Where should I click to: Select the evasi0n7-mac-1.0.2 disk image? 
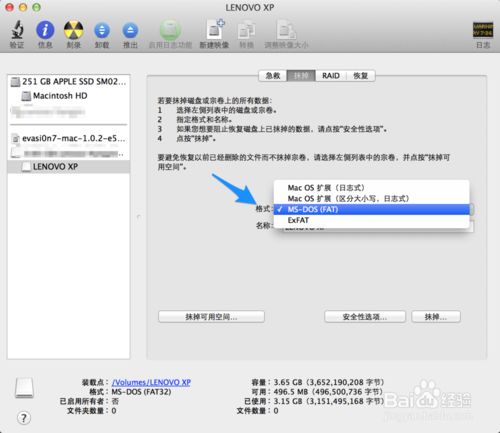pyautogui.click(x=69, y=138)
